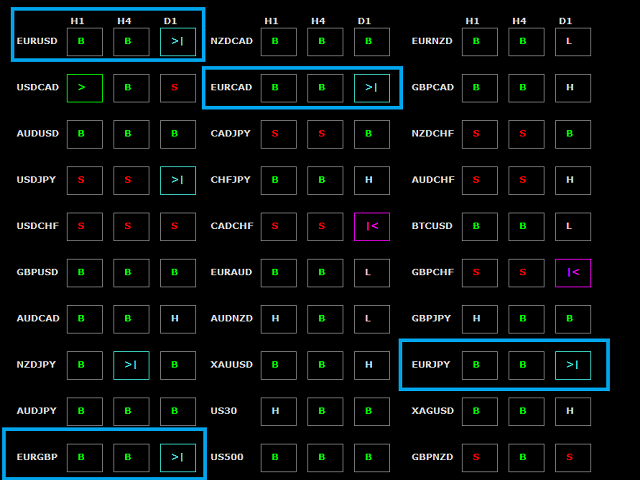
Task: Click the NZDCAD D1 B box
Action: (372, 42)
